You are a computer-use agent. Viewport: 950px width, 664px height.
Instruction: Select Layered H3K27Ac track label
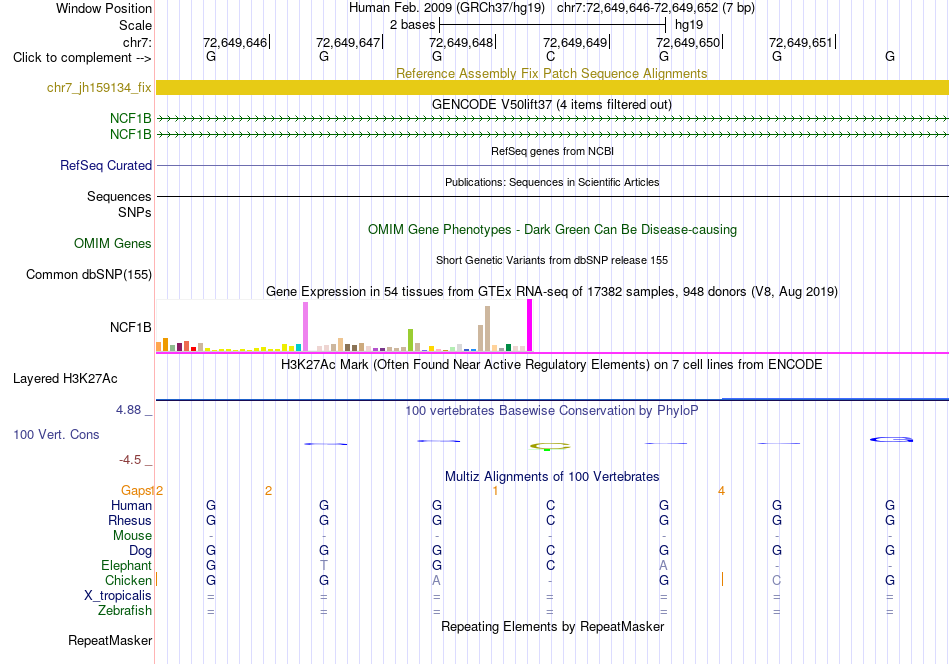tap(65, 379)
